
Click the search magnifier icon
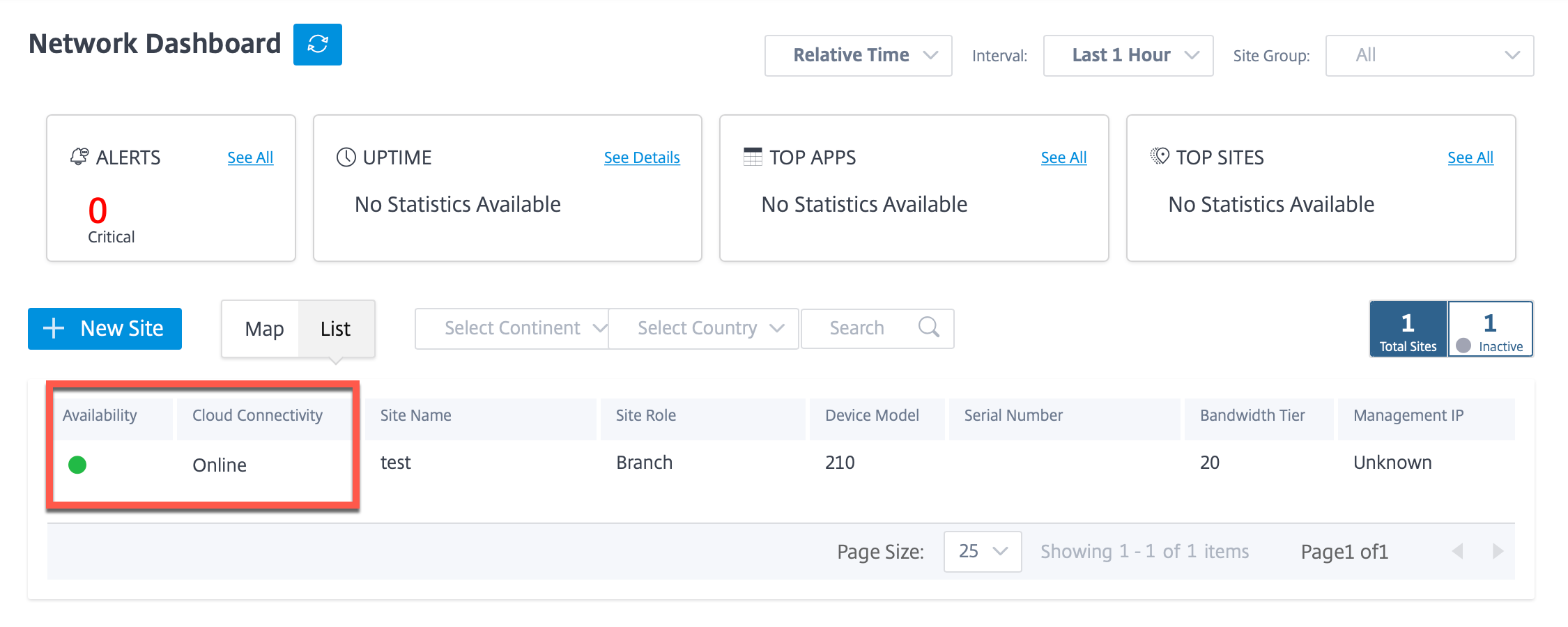[x=928, y=327]
